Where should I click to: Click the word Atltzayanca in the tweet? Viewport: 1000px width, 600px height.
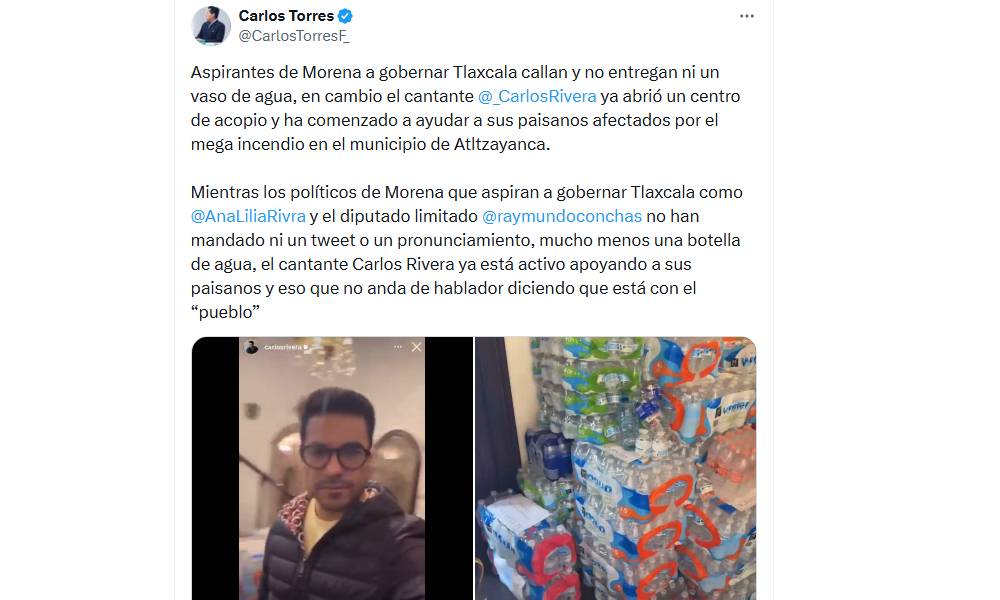[x=501, y=144]
